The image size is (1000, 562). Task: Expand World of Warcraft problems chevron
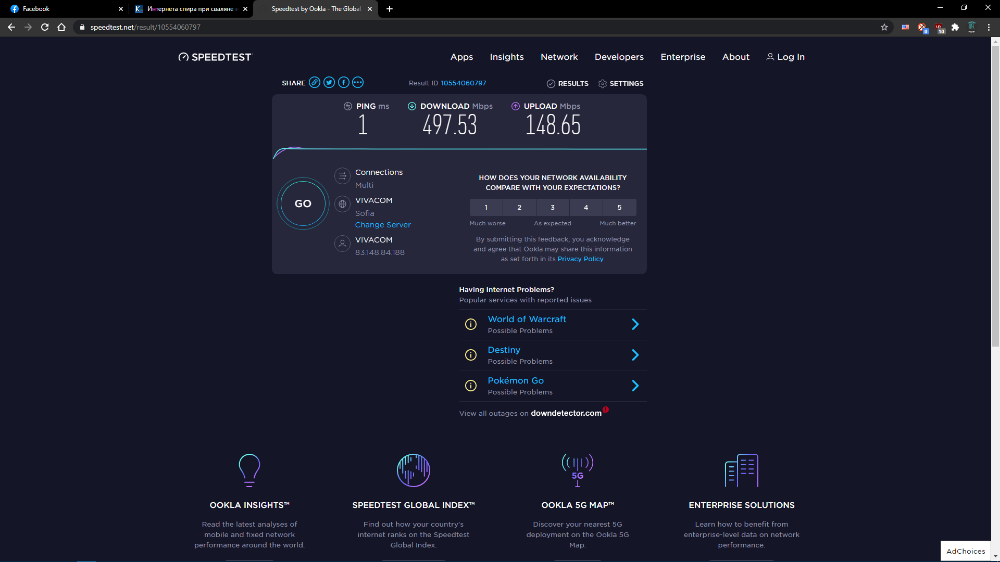click(x=635, y=324)
